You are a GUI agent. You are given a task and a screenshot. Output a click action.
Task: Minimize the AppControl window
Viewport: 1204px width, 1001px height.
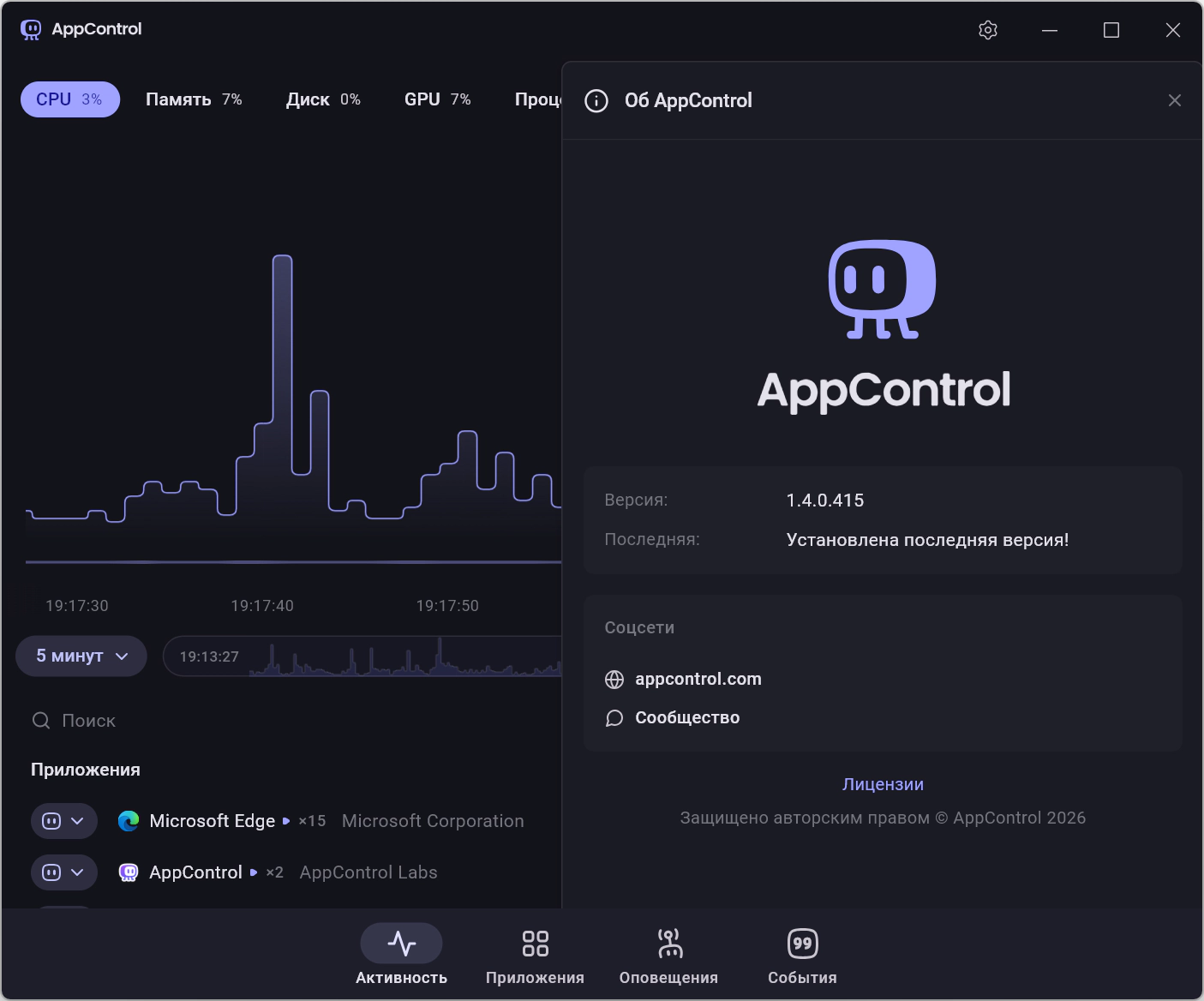click(1050, 30)
